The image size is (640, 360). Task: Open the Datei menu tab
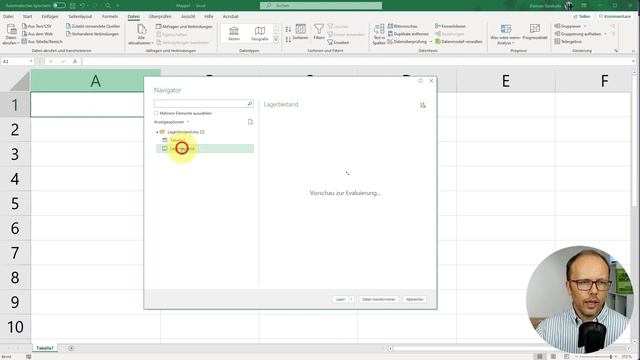point(8,16)
